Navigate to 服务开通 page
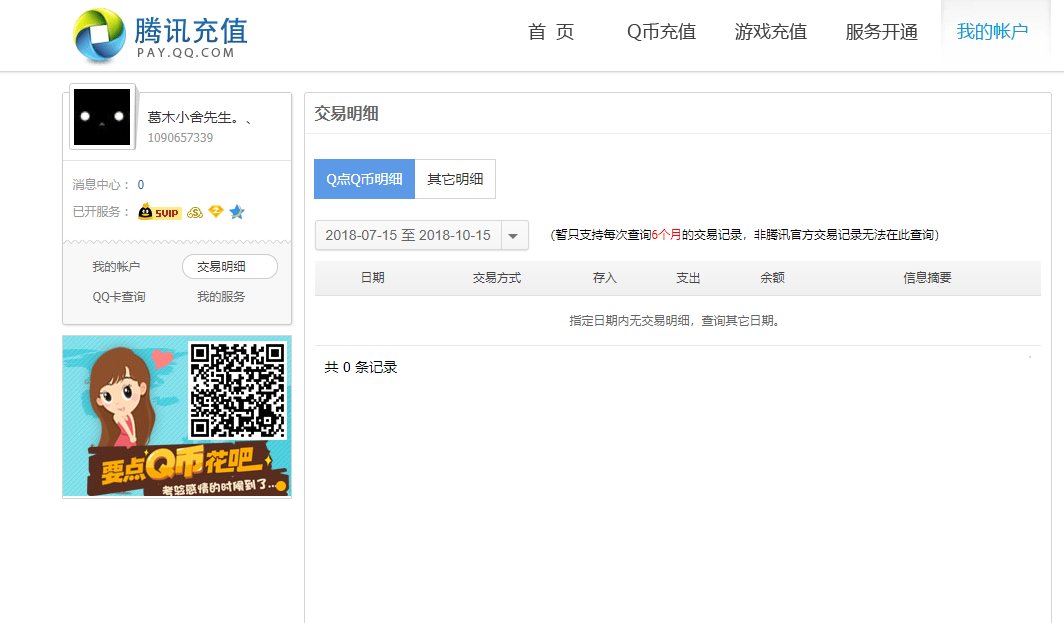This screenshot has width=1064, height=623. [881, 32]
